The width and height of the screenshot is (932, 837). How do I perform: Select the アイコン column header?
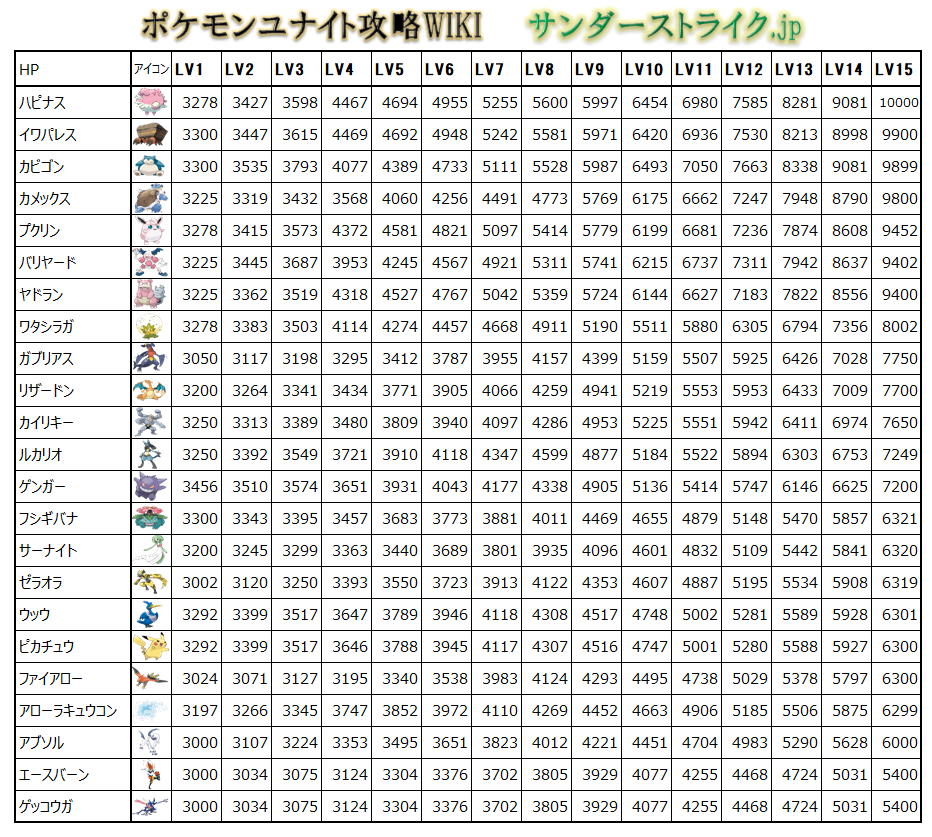point(150,70)
